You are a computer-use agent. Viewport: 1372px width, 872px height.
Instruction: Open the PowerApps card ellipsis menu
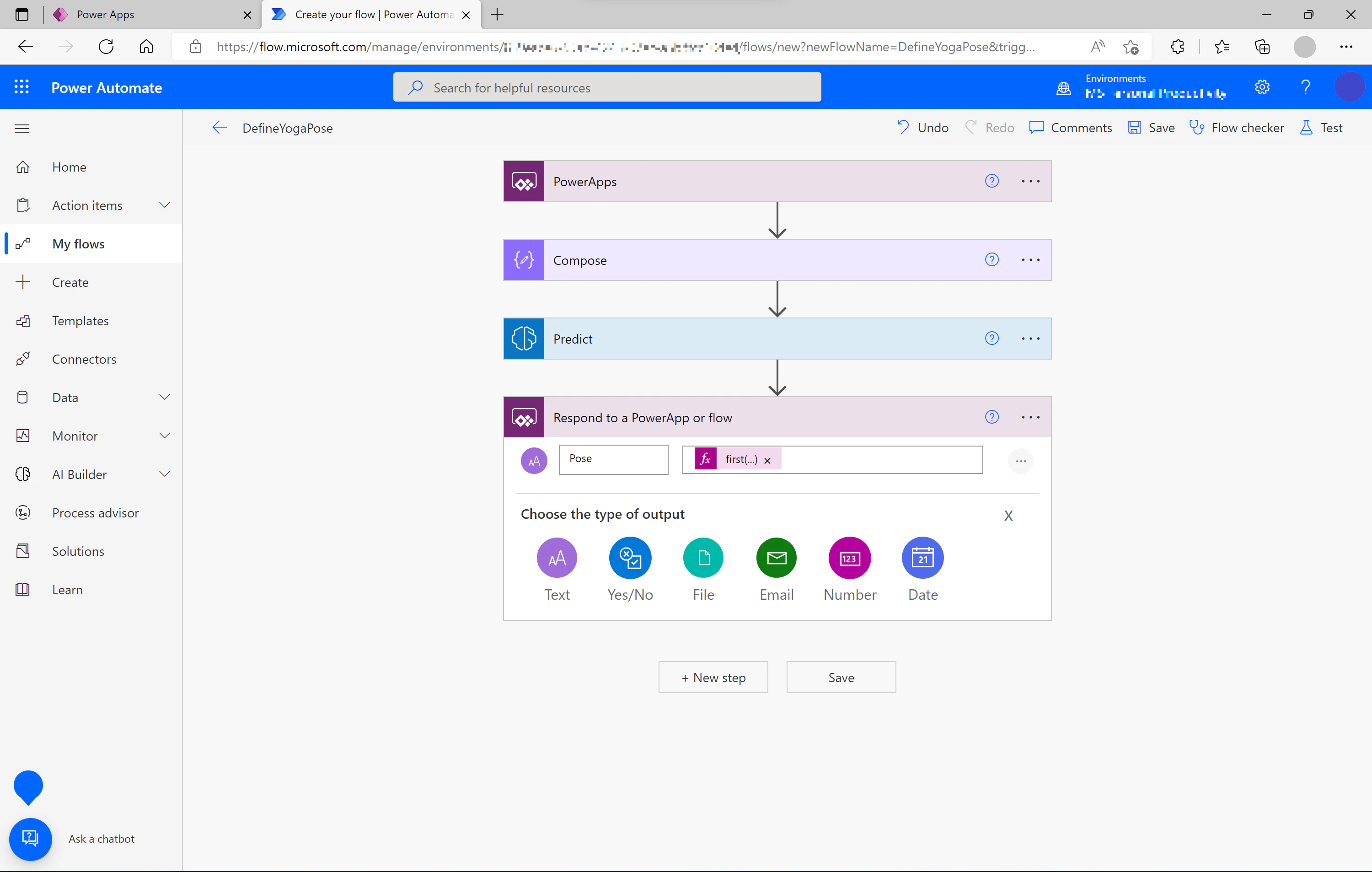1030,181
